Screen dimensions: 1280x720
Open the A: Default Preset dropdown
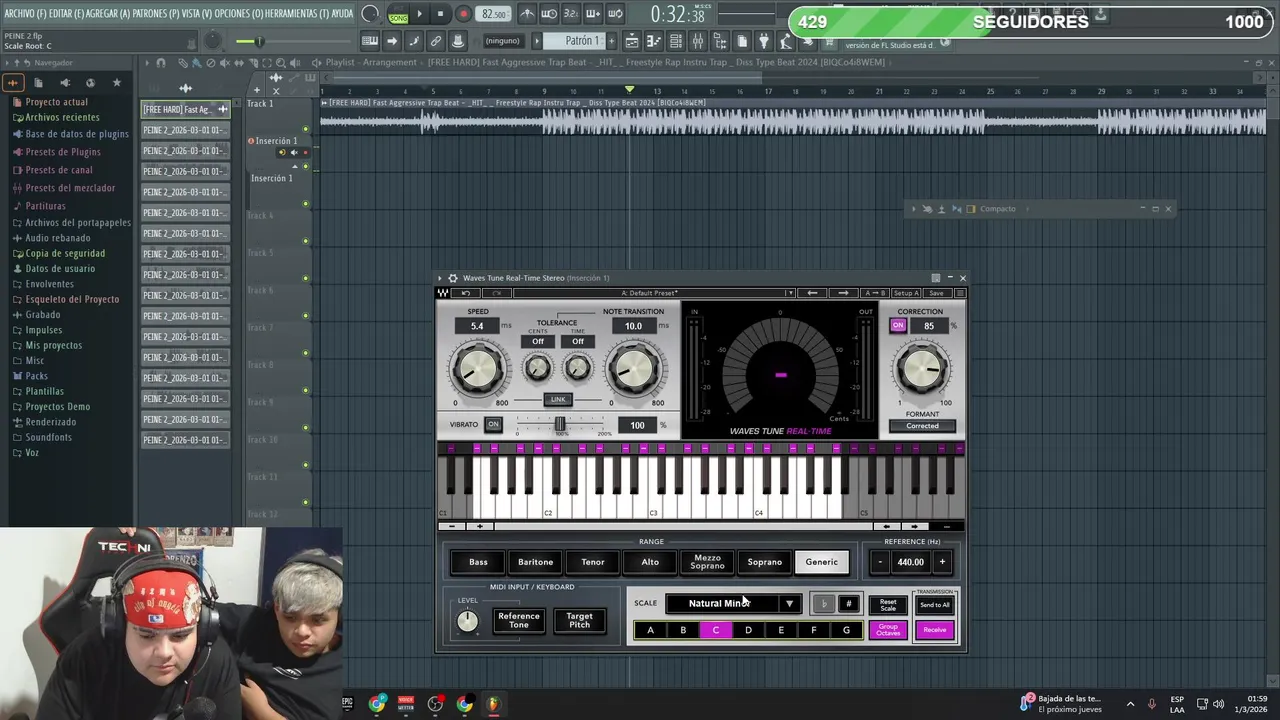click(x=654, y=293)
